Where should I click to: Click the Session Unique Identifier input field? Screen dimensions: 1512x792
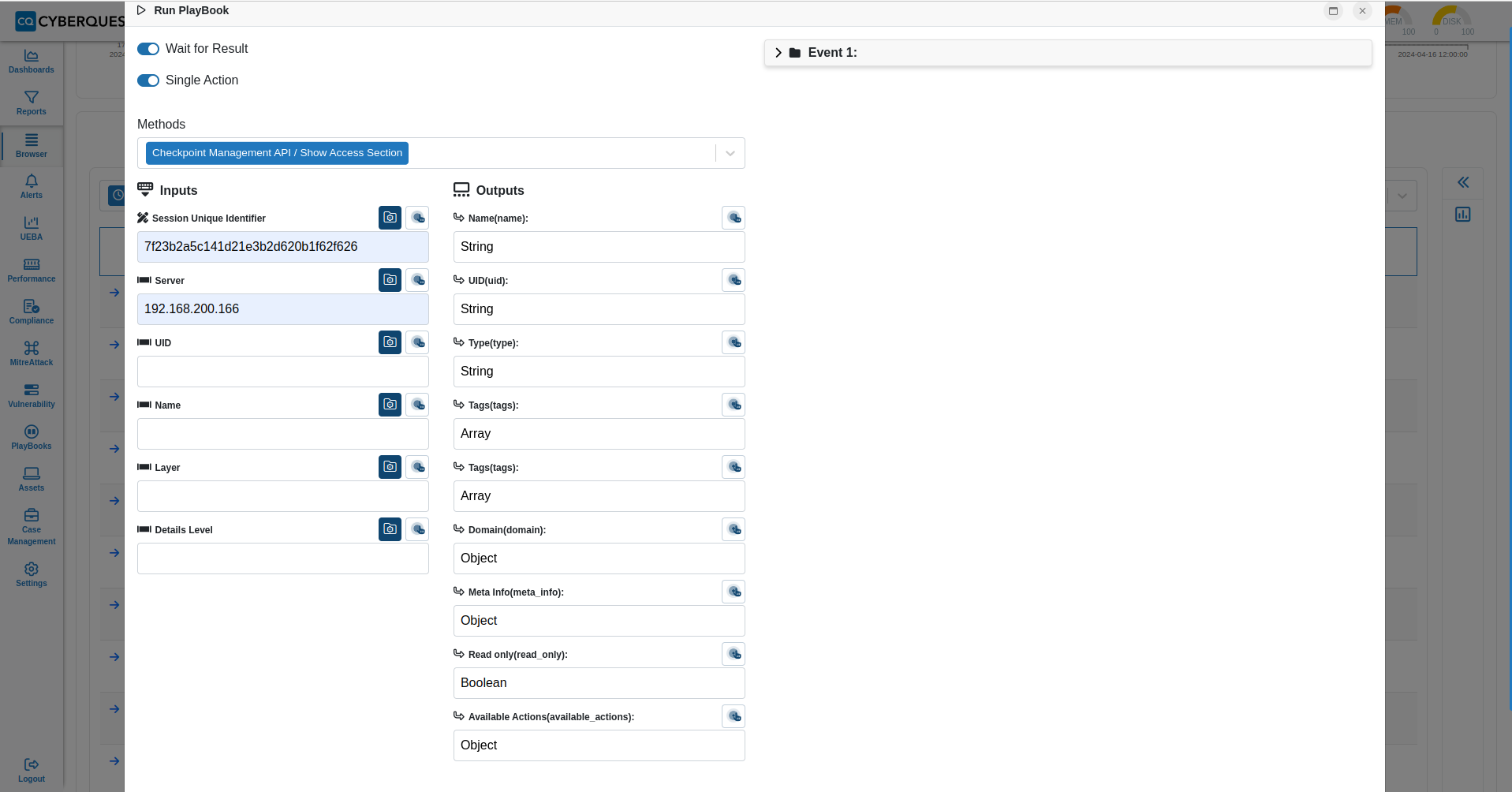(283, 247)
